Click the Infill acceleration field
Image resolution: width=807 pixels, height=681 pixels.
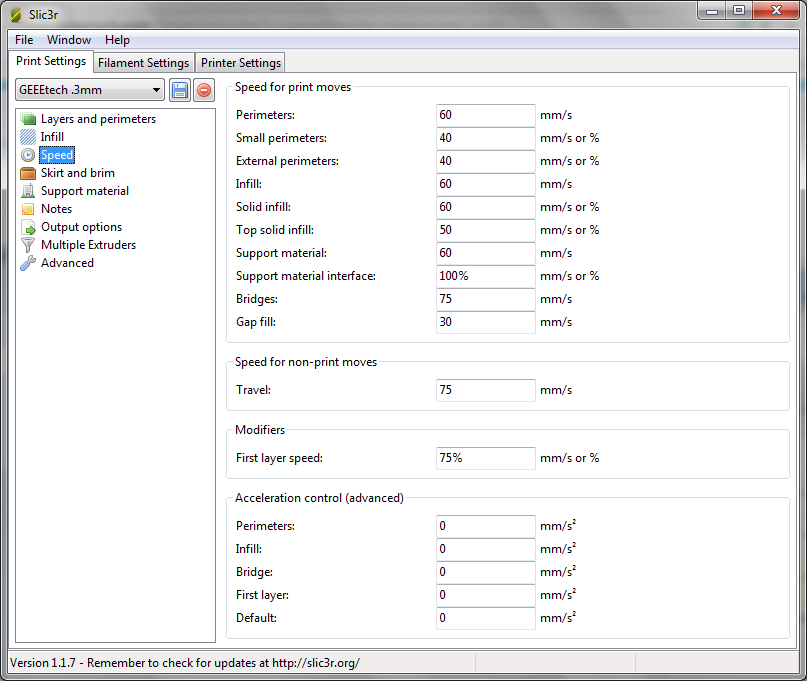[x=485, y=549]
